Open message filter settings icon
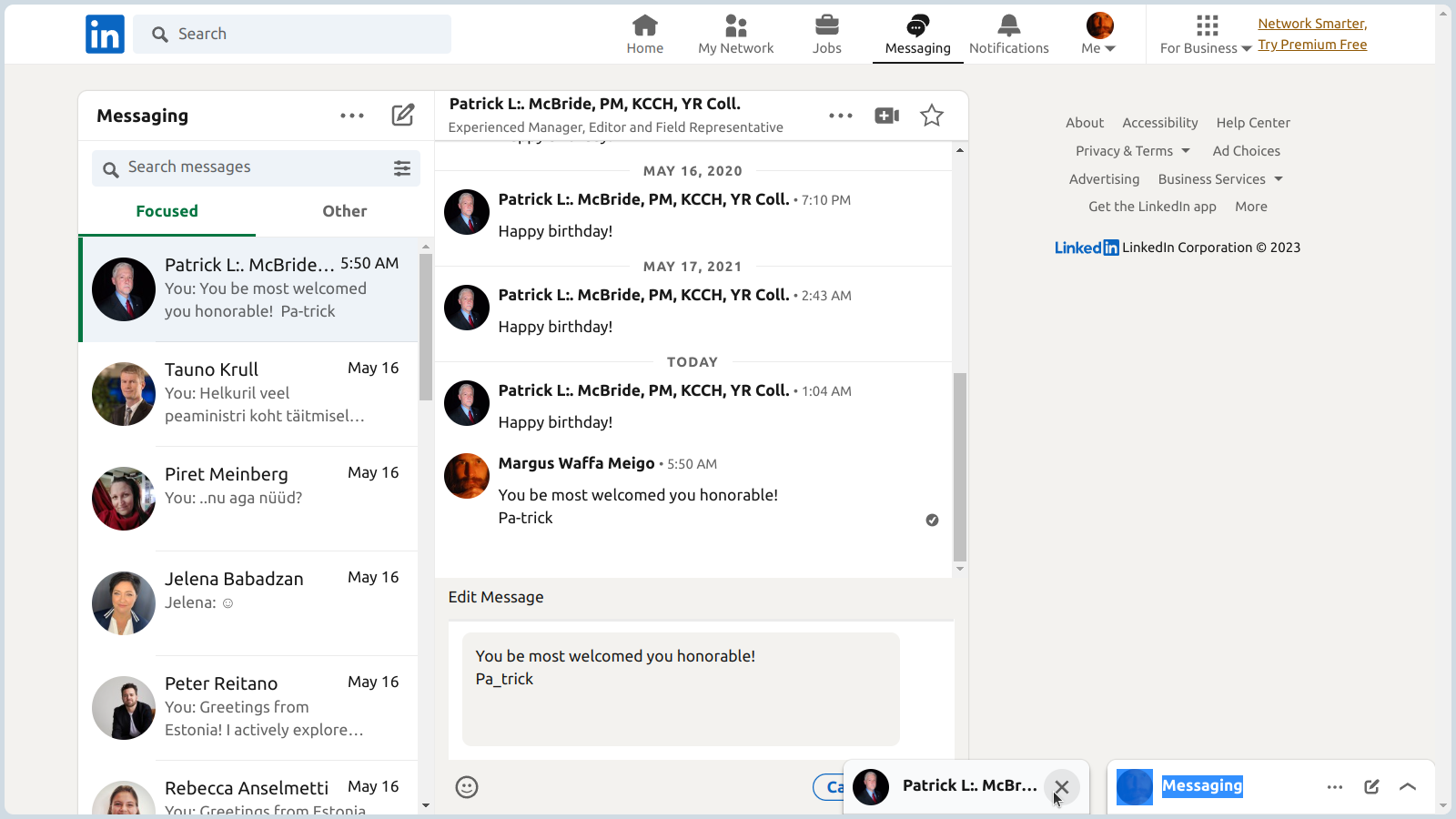 pos(402,168)
